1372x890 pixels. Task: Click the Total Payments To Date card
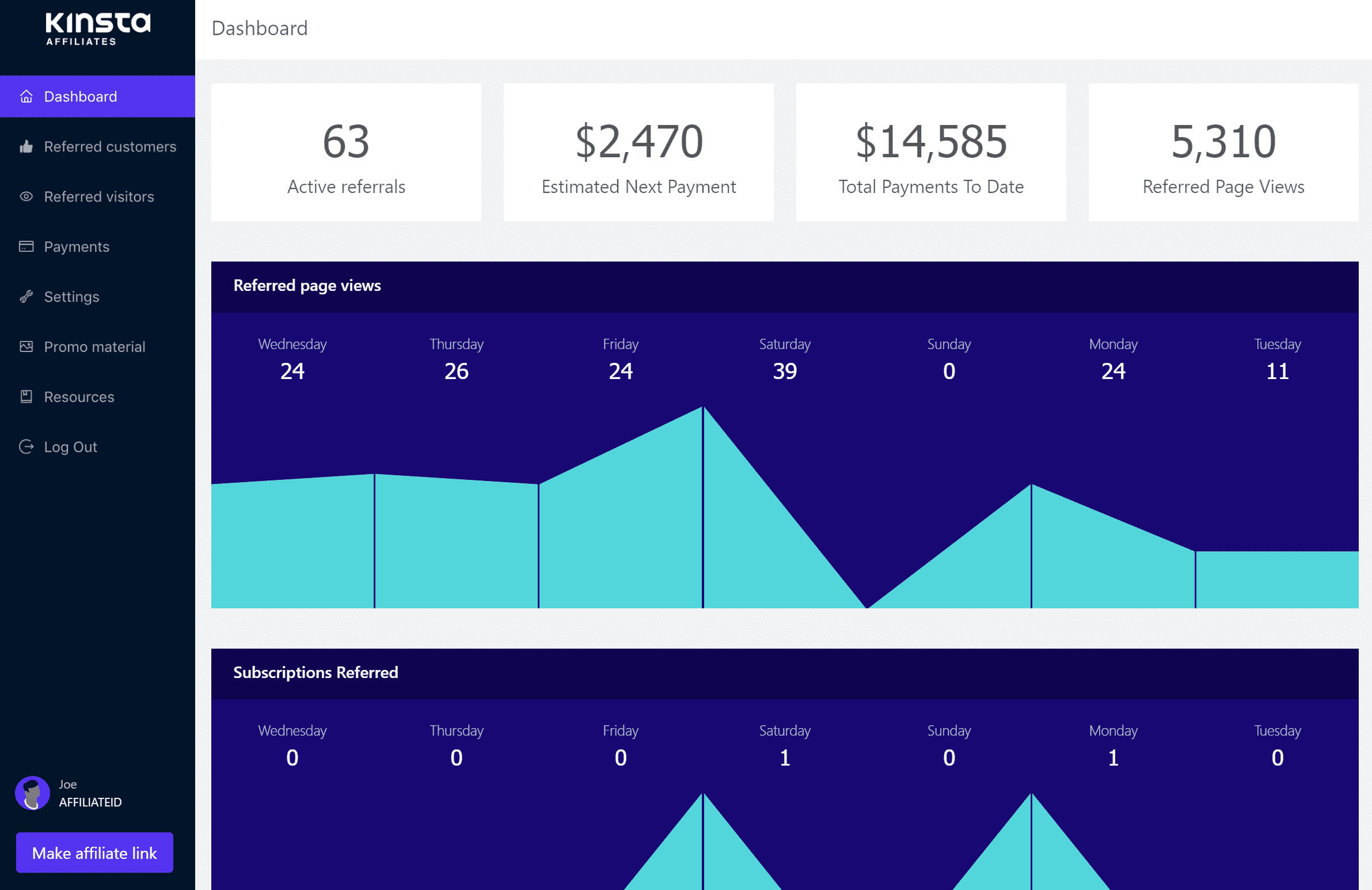930,152
